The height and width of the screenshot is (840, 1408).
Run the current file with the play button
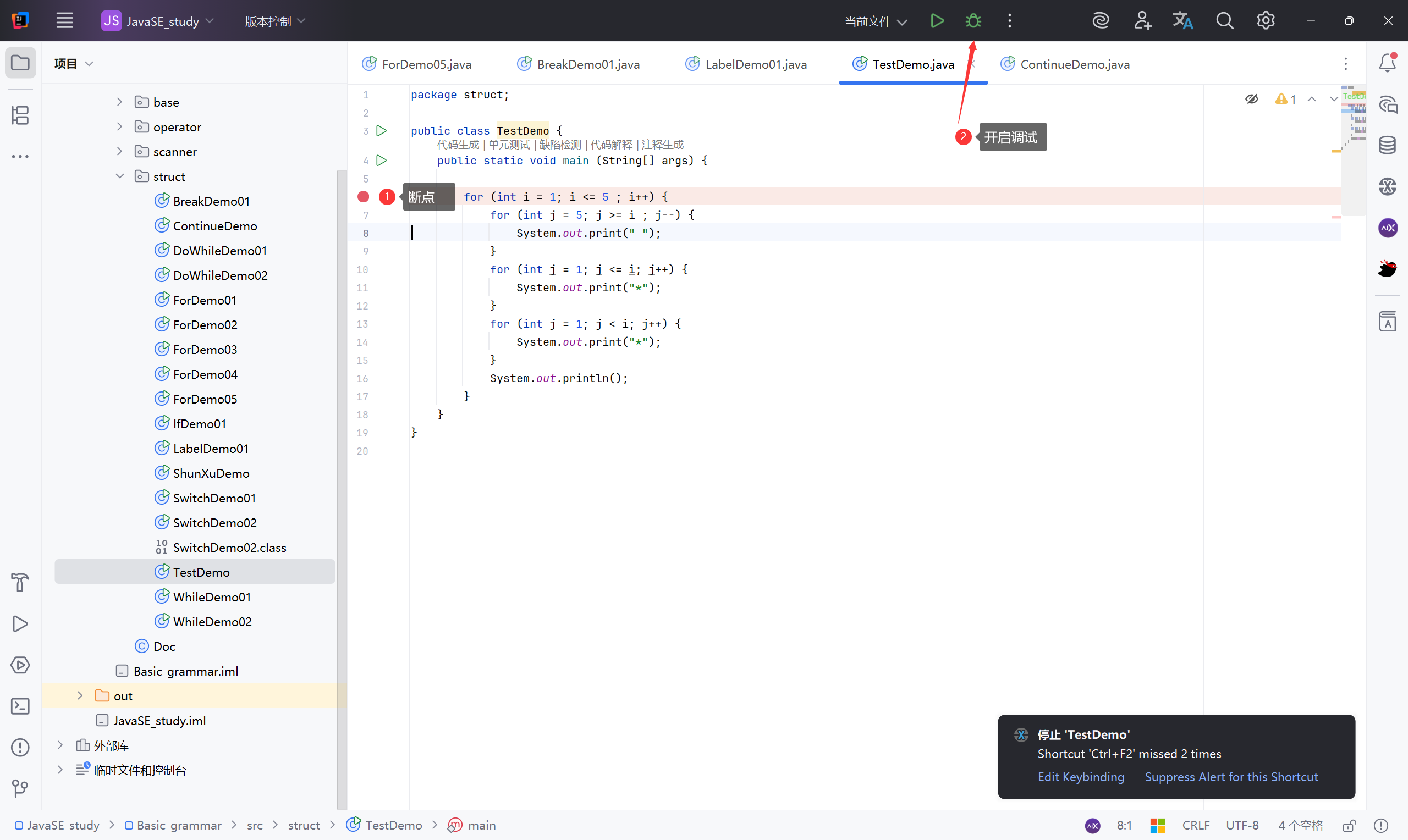pyautogui.click(x=937, y=21)
